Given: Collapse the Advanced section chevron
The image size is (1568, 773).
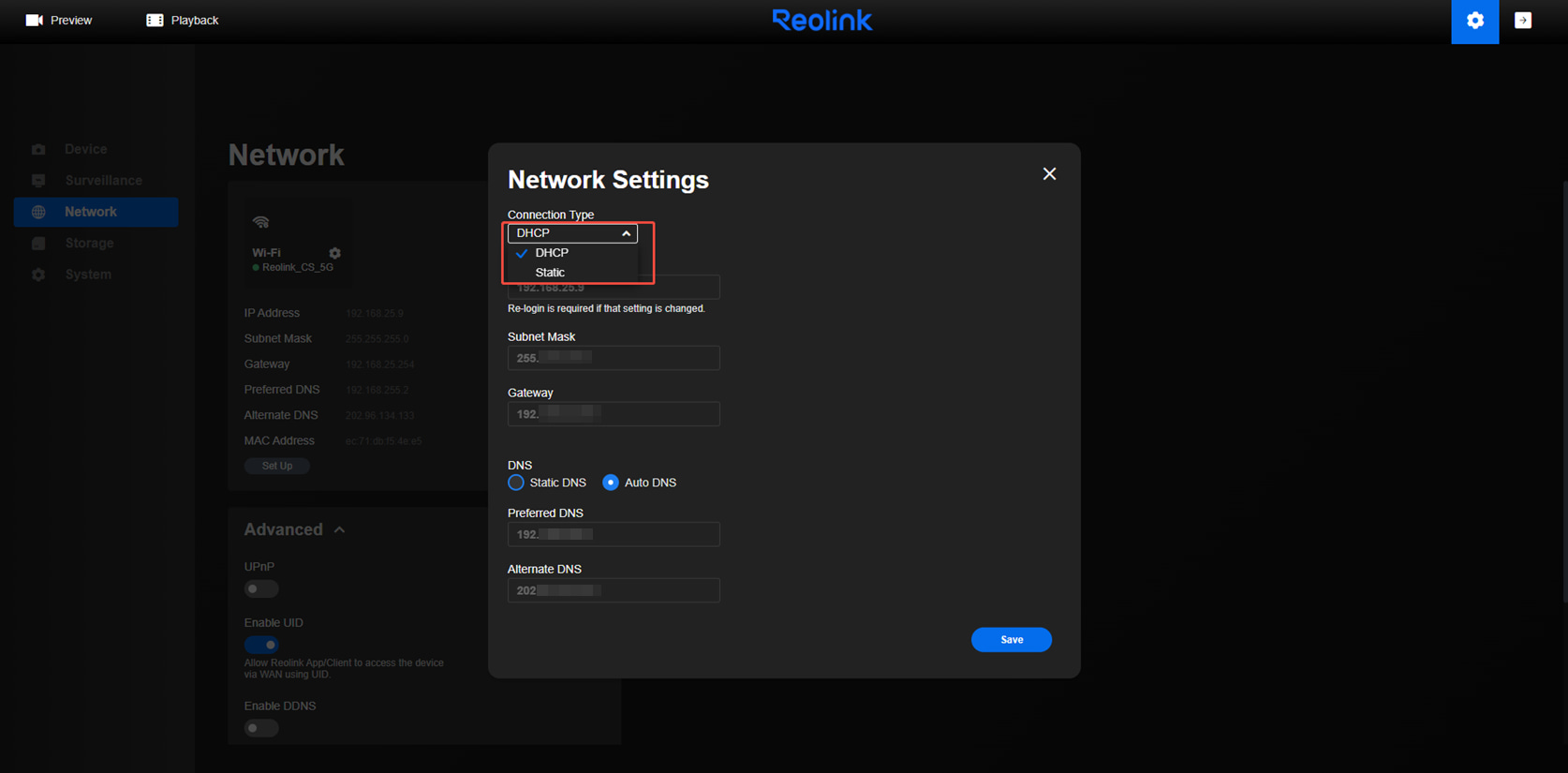Looking at the screenshot, I should coord(339,530).
